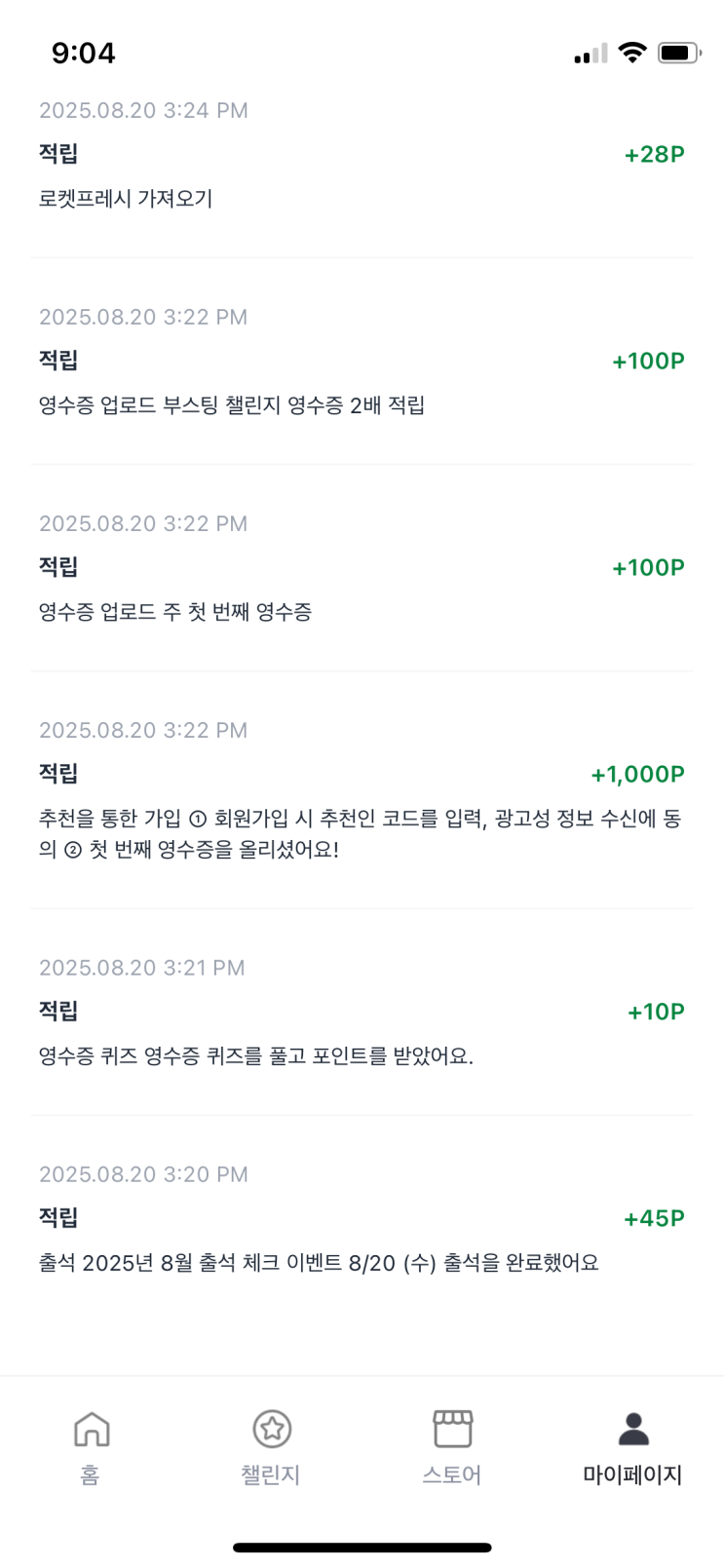This screenshot has width=724, height=1568.
Task: Tap the Wi-Fi status icon
Action: [x=632, y=53]
